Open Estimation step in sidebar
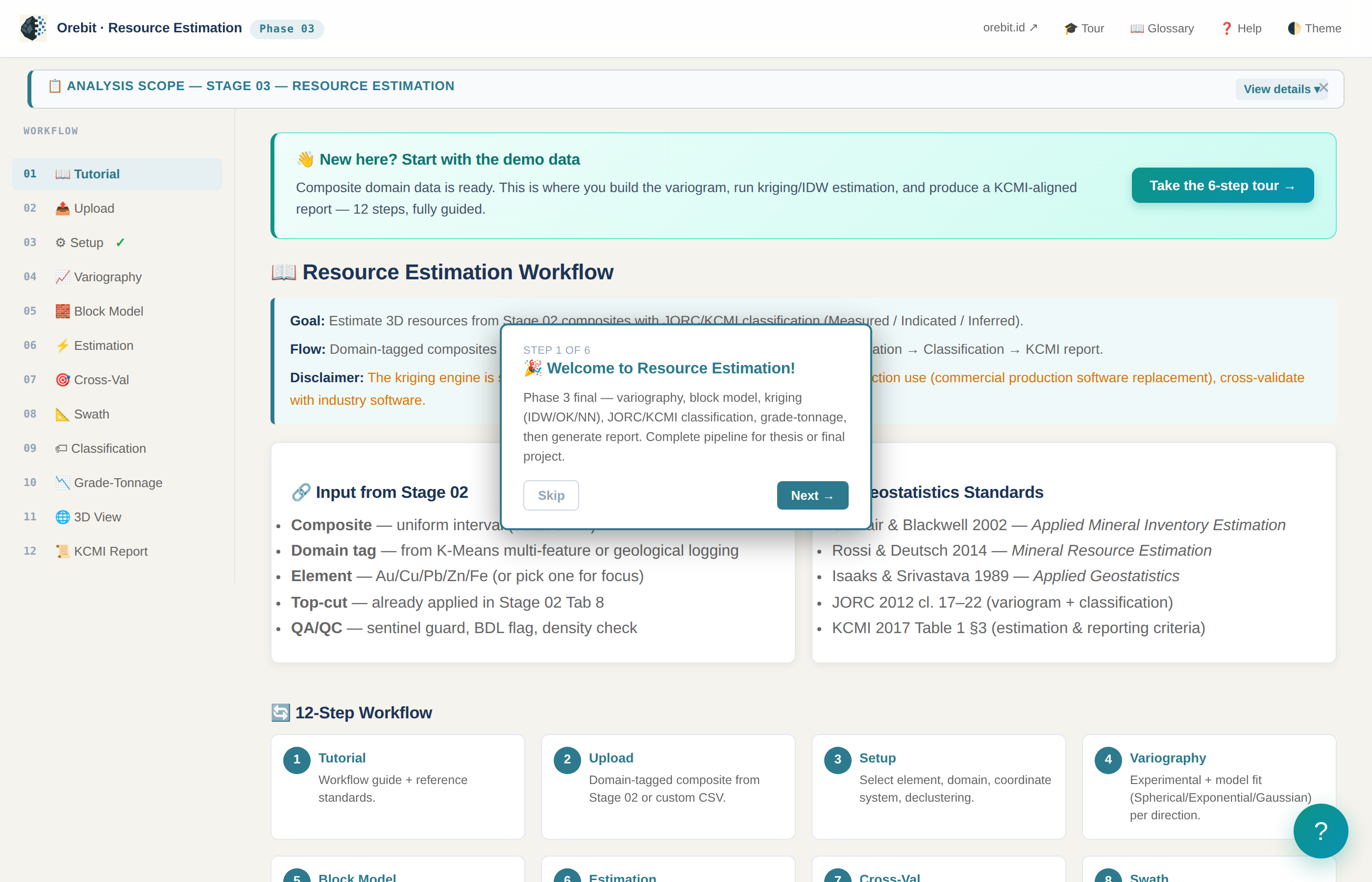 coord(117,345)
